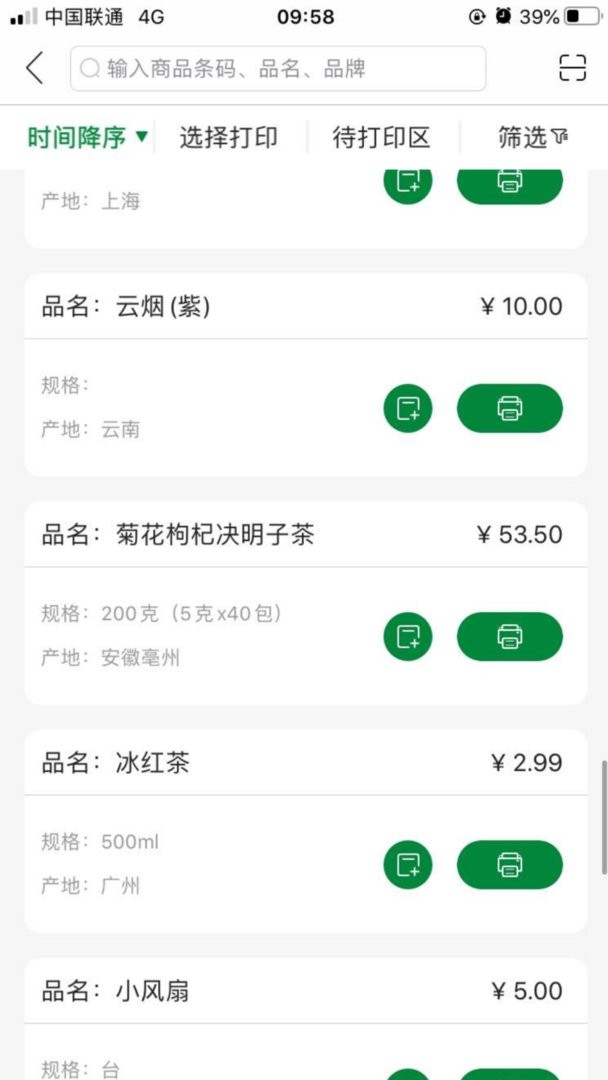Switch to the 选择打印 tab
Viewport: 608px width, 1080px height.
(x=229, y=138)
